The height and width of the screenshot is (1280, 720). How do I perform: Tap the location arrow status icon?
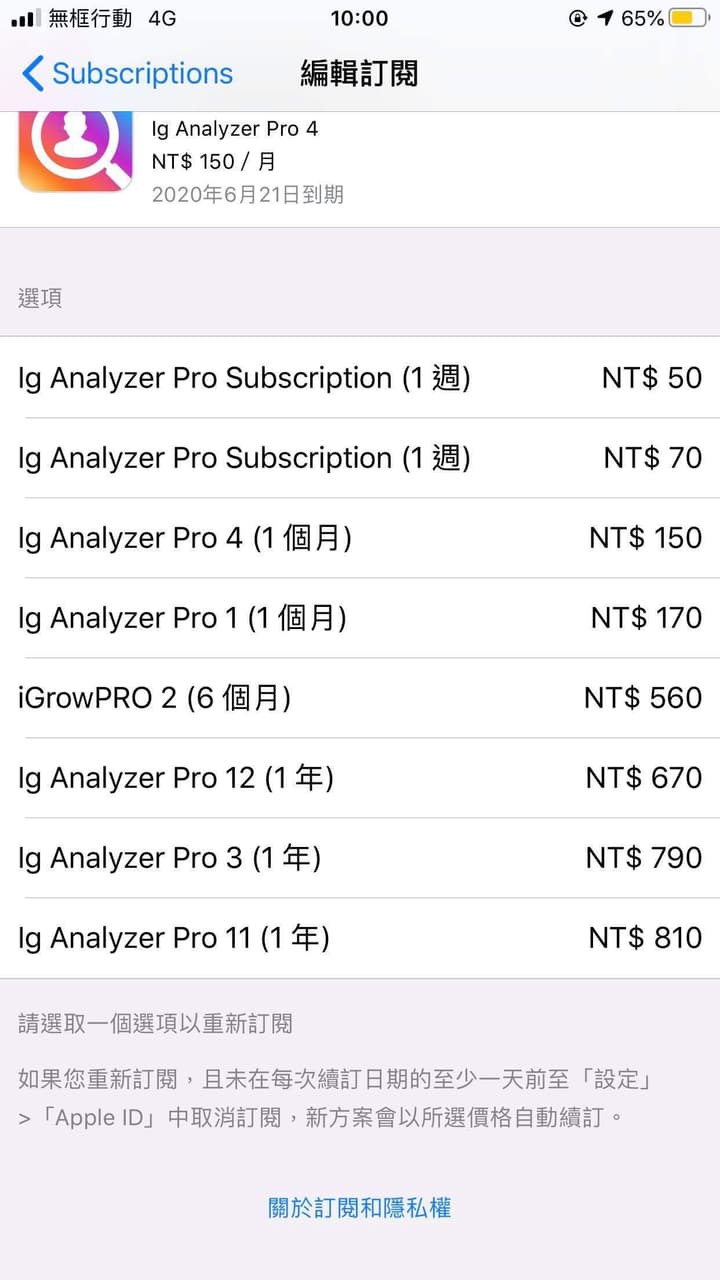pyautogui.click(x=605, y=18)
